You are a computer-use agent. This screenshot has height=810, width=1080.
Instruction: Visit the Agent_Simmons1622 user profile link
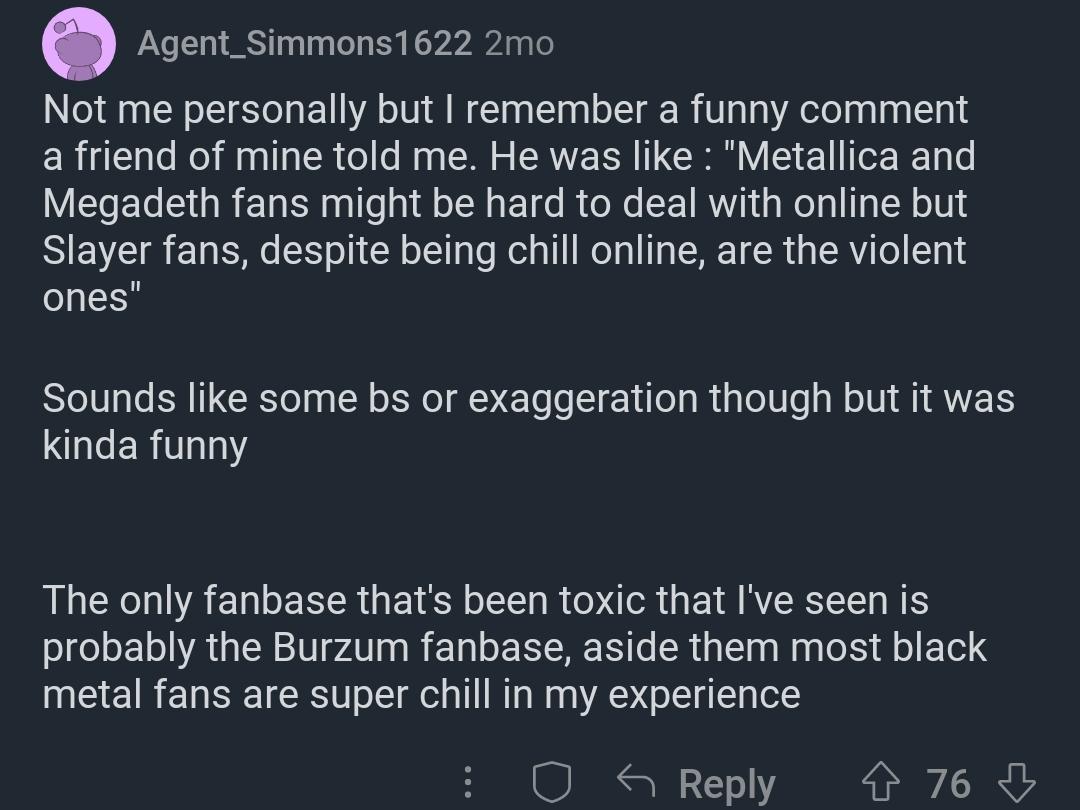coord(304,43)
